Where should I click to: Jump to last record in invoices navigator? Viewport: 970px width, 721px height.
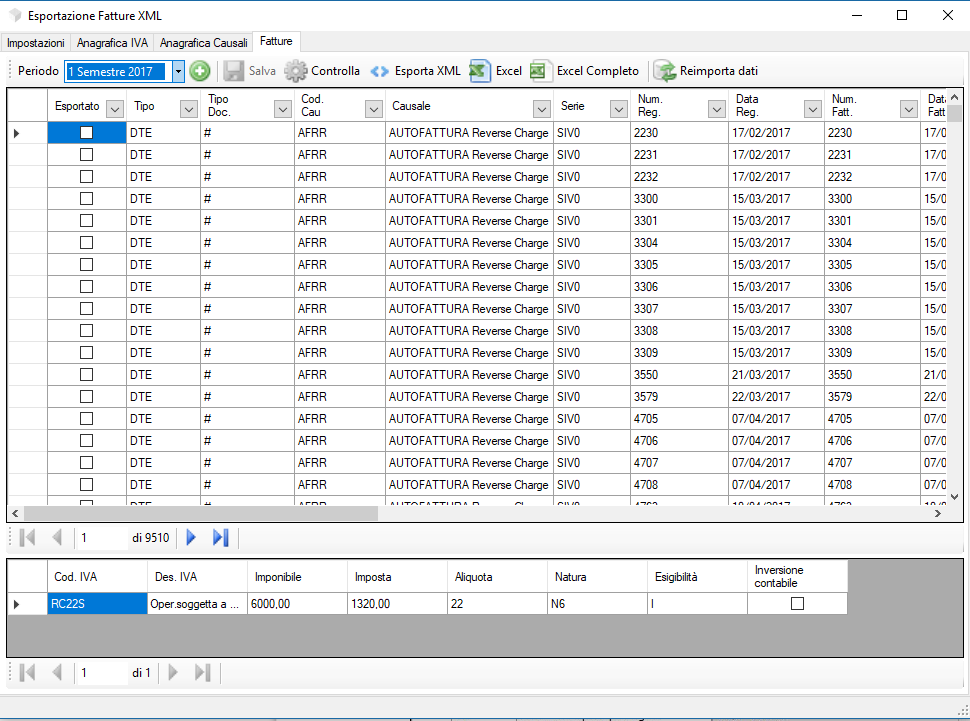[x=221, y=538]
